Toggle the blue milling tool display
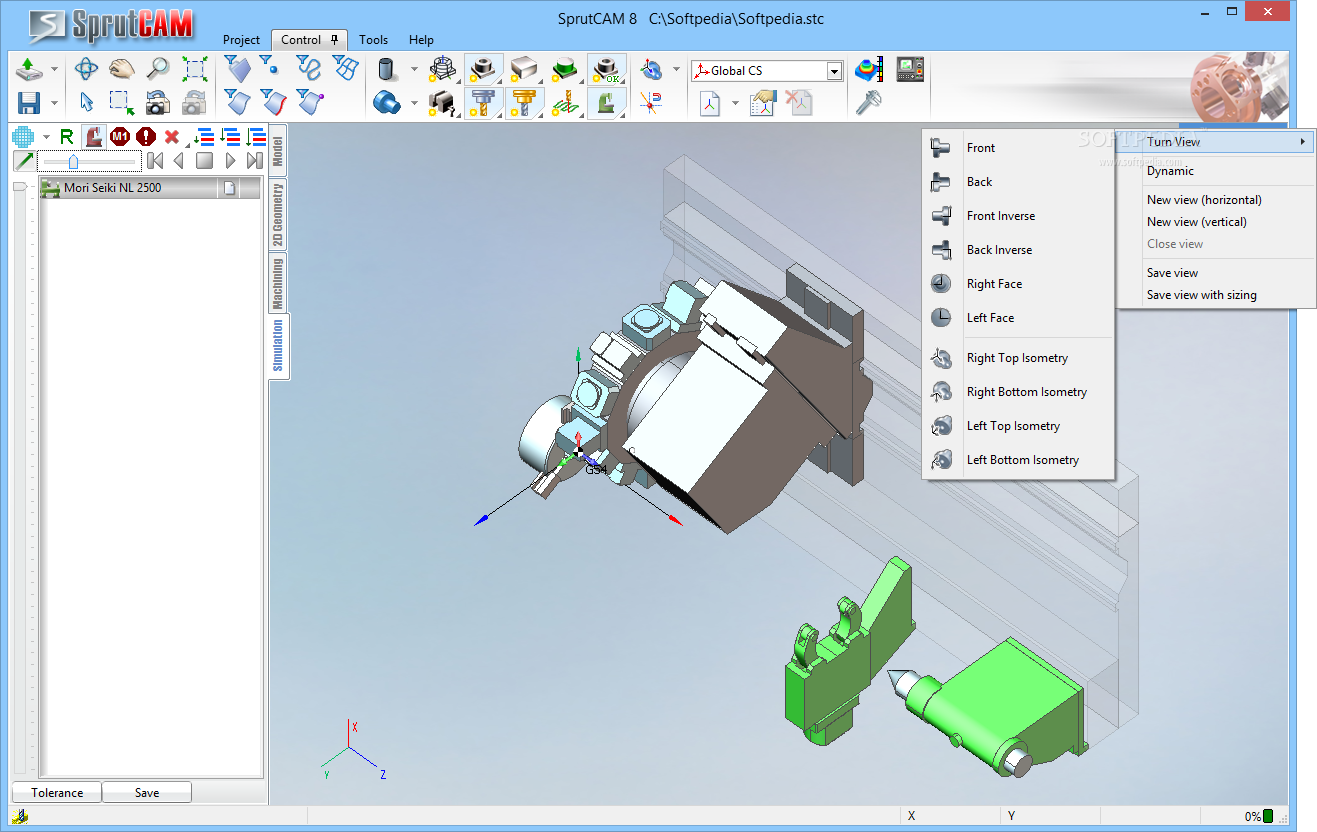Screen dimensions: 1317x832 coord(483,102)
